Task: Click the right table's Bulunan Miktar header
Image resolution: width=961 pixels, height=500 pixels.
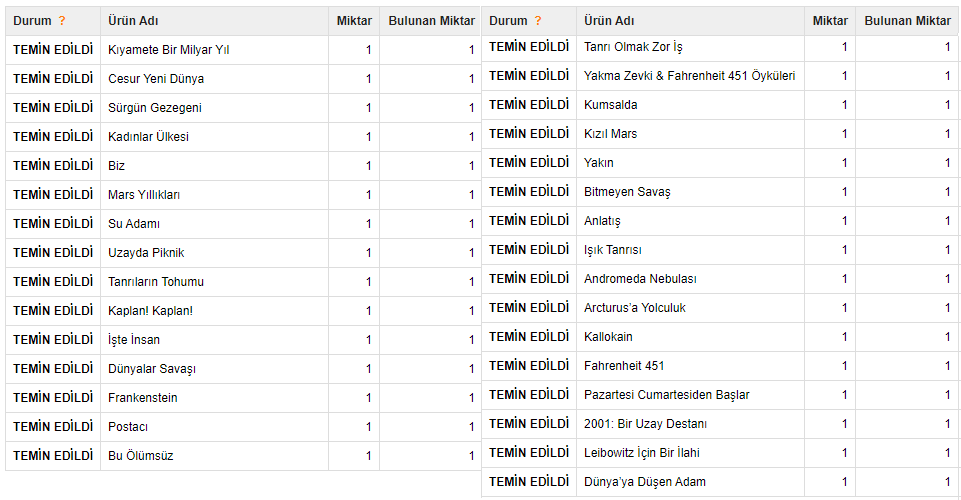Action: [x=908, y=21]
